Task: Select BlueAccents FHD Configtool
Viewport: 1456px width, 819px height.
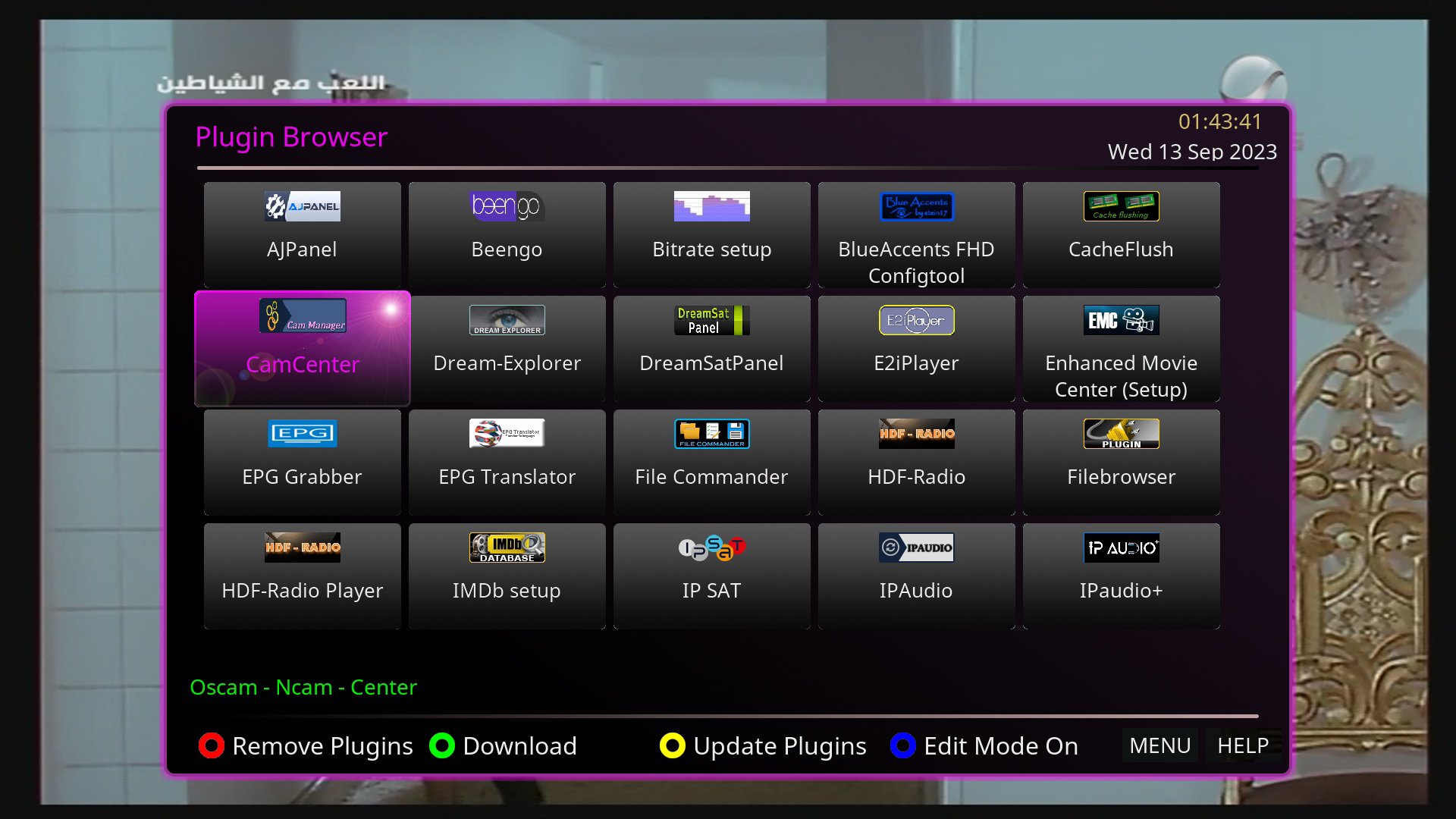Action: coord(916,235)
